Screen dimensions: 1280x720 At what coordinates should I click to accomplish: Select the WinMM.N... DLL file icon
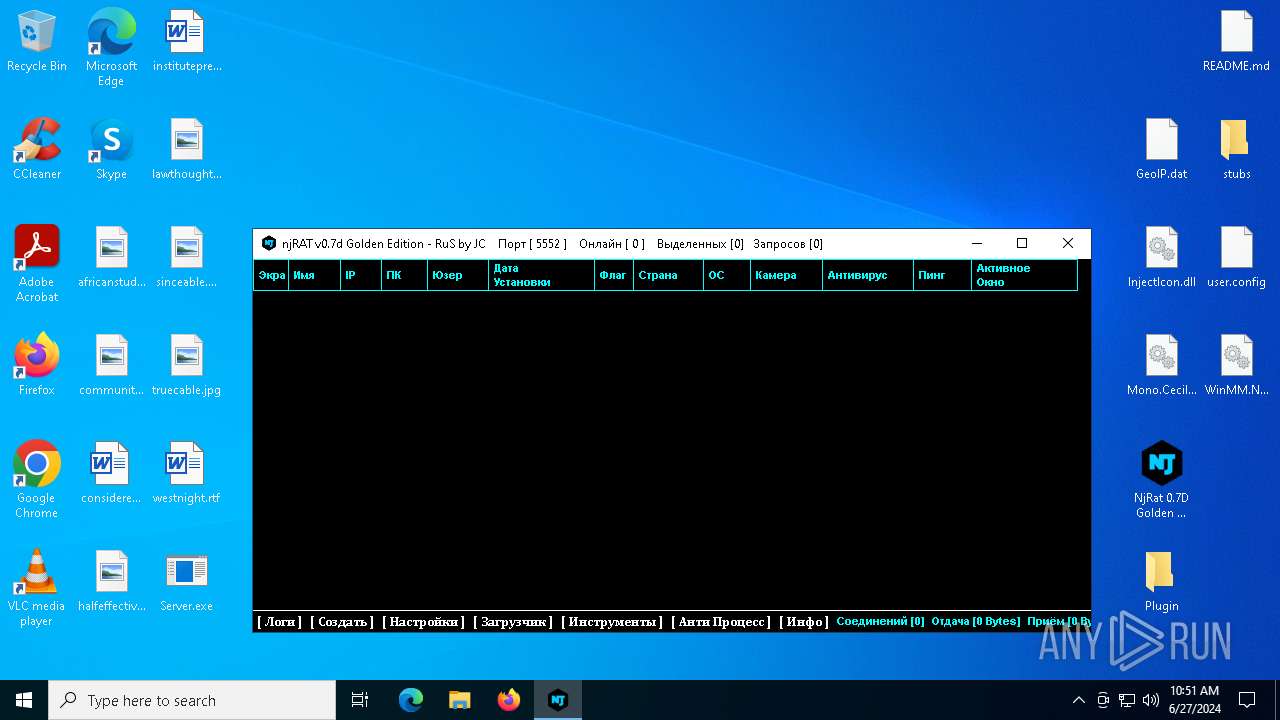coord(1236,366)
